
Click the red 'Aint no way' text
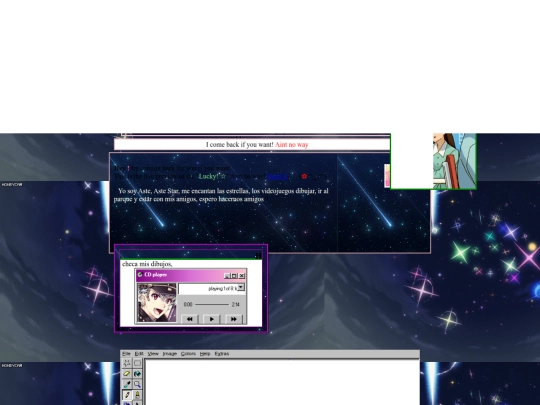coord(292,145)
